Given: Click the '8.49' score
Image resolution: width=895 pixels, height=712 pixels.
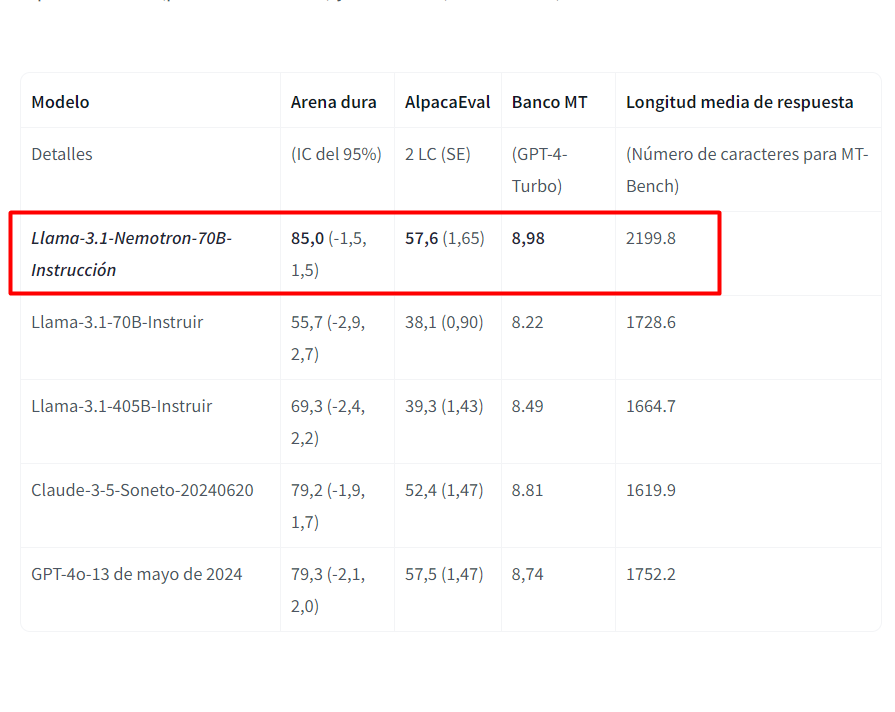Looking at the screenshot, I should [527, 406].
